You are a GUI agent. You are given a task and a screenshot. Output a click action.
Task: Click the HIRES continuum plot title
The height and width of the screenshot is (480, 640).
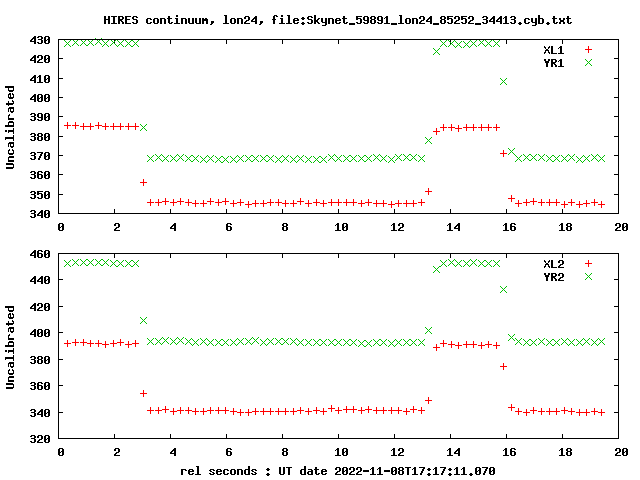coord(337,20)
